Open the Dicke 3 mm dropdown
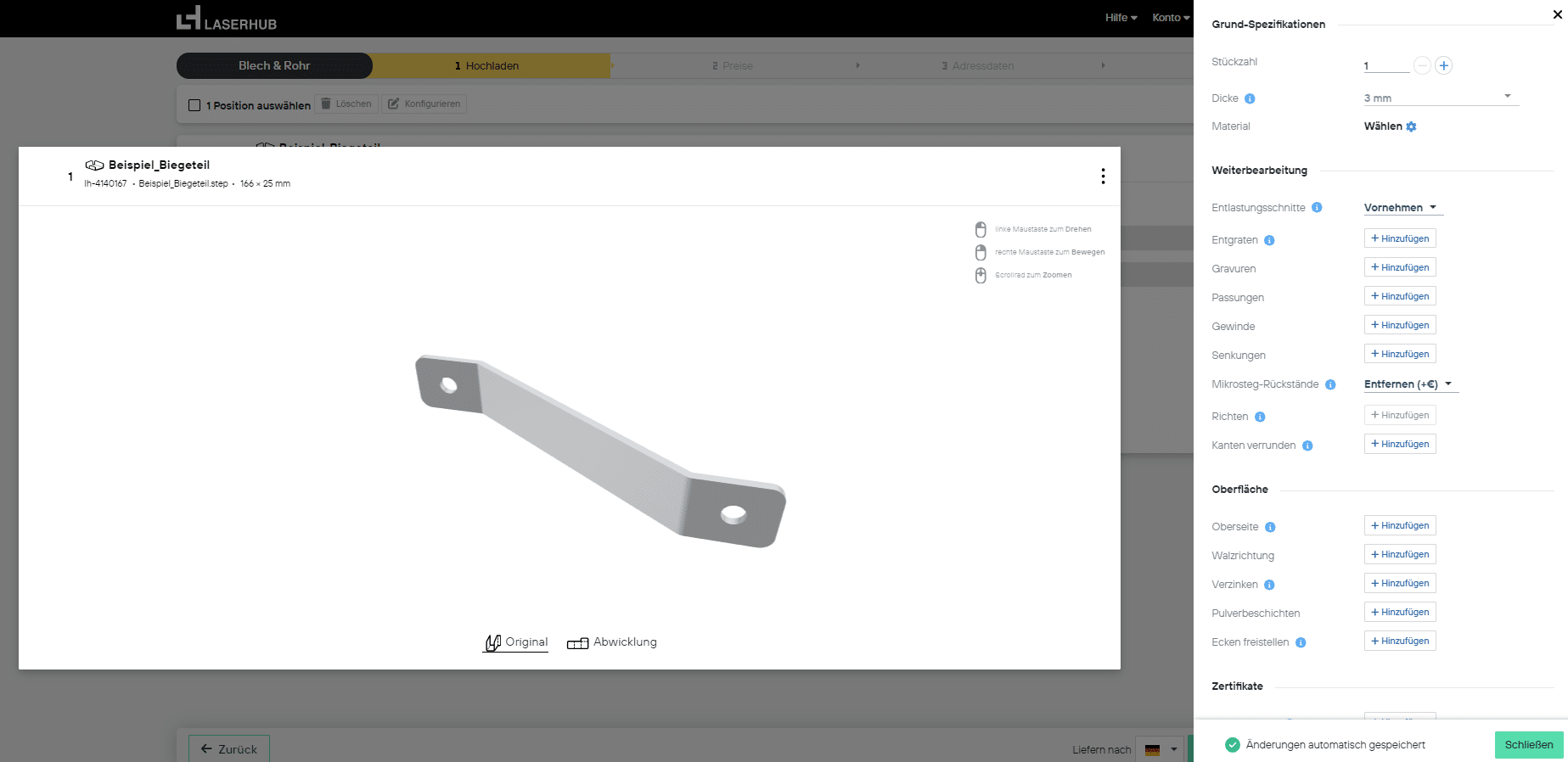 (1440, 98)
